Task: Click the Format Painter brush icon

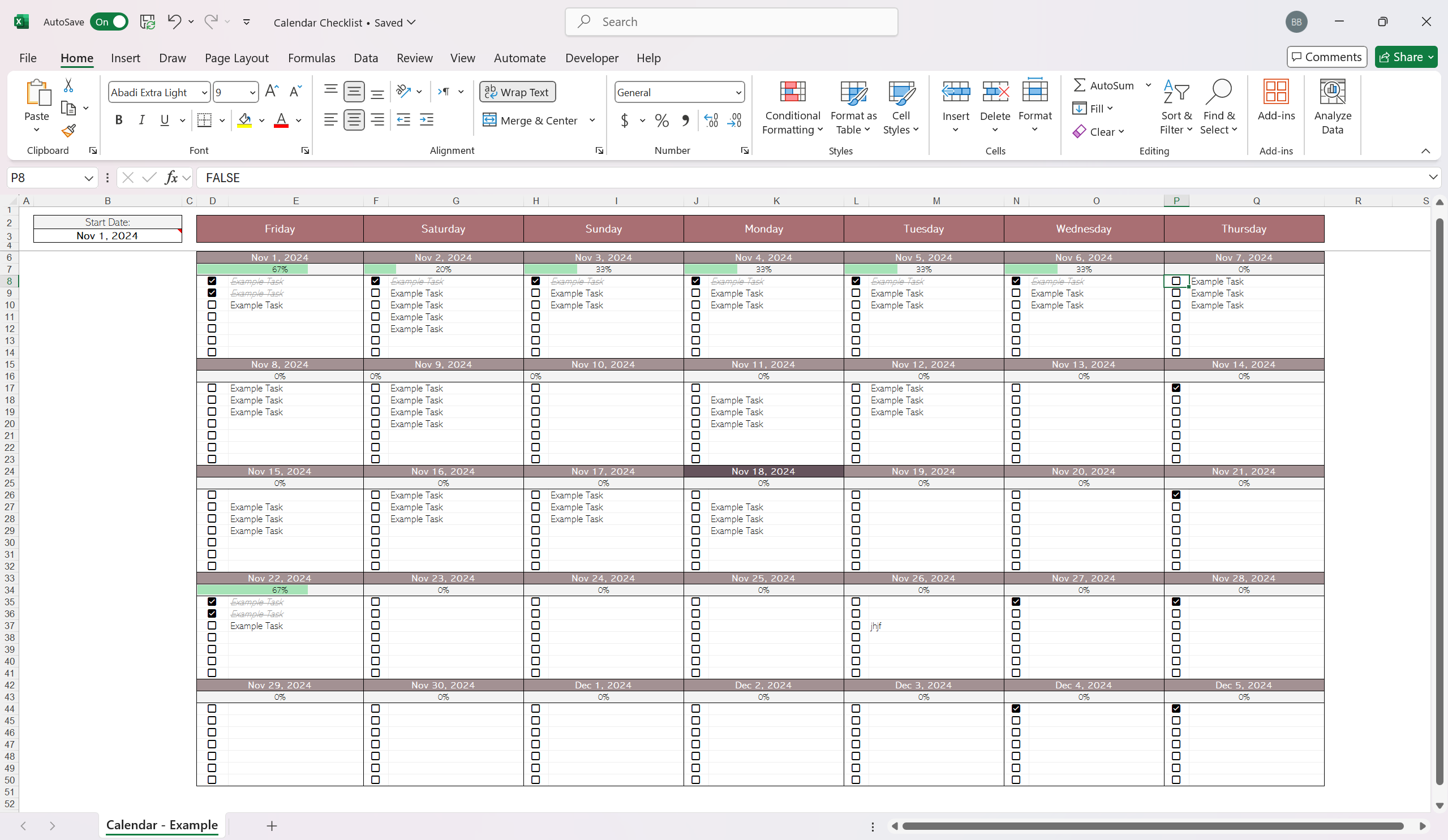Action: pyautogui.click(x=69, y=132)
